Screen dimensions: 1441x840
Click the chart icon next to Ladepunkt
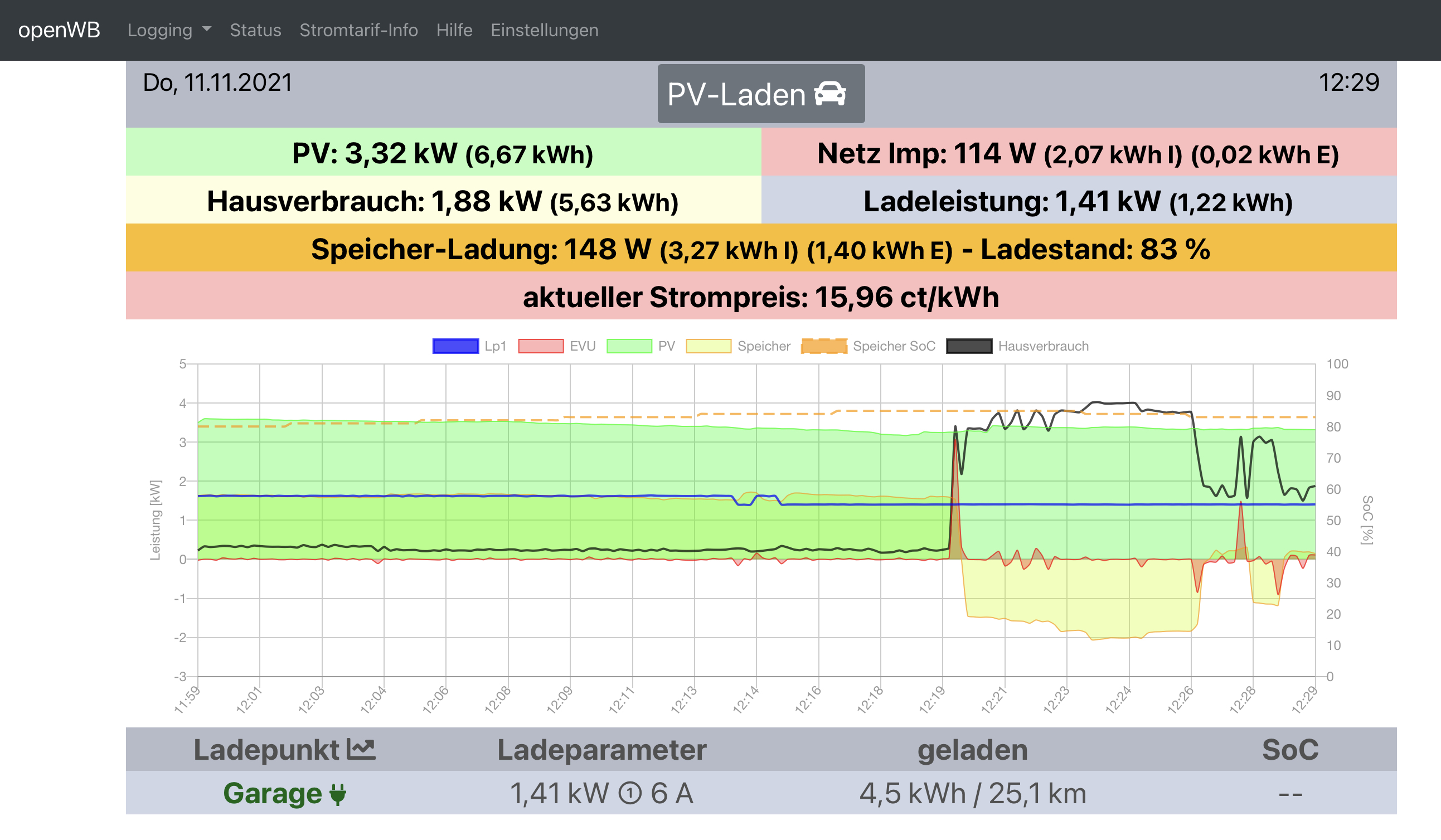(361, 750)
